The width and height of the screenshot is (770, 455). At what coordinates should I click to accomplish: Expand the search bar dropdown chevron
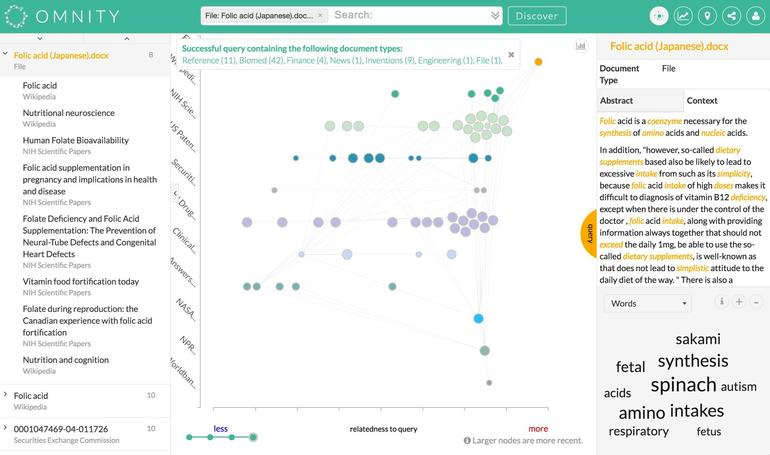click(495, 16)
